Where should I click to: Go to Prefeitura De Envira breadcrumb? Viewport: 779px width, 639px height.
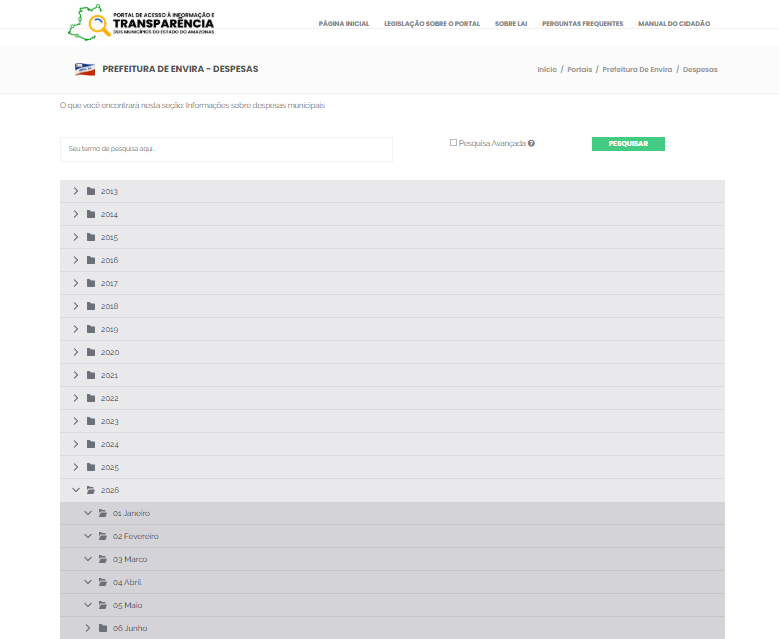[x=637, y=70]
